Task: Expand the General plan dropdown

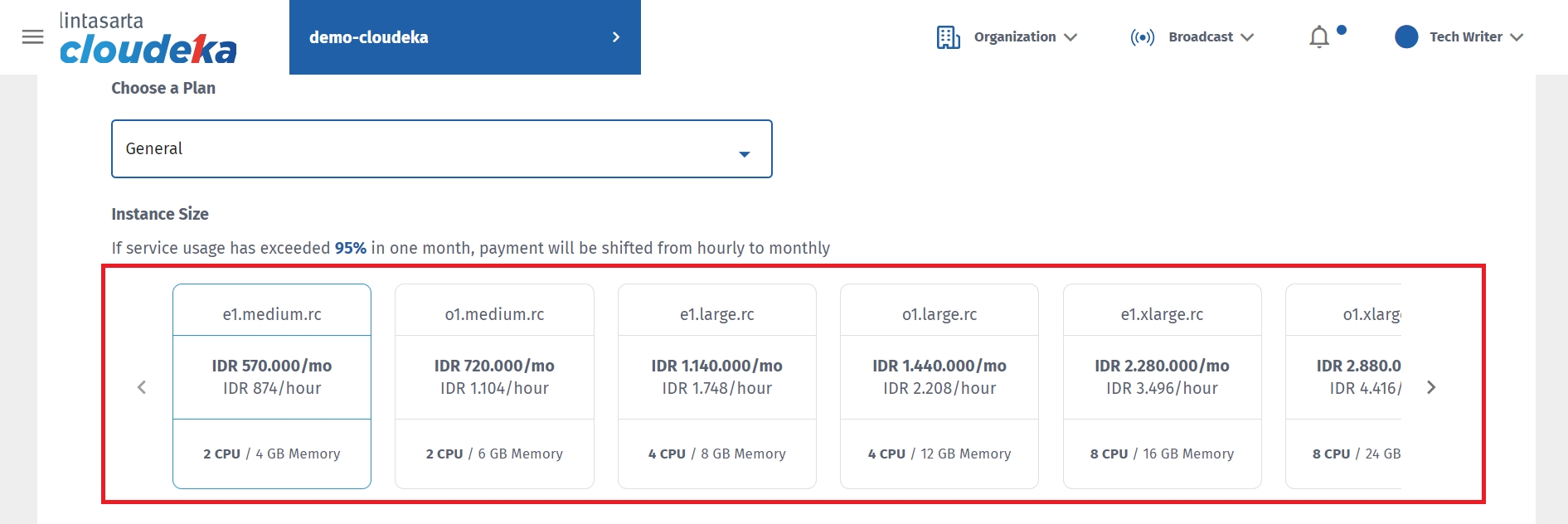Action: (x=441, y=149)
